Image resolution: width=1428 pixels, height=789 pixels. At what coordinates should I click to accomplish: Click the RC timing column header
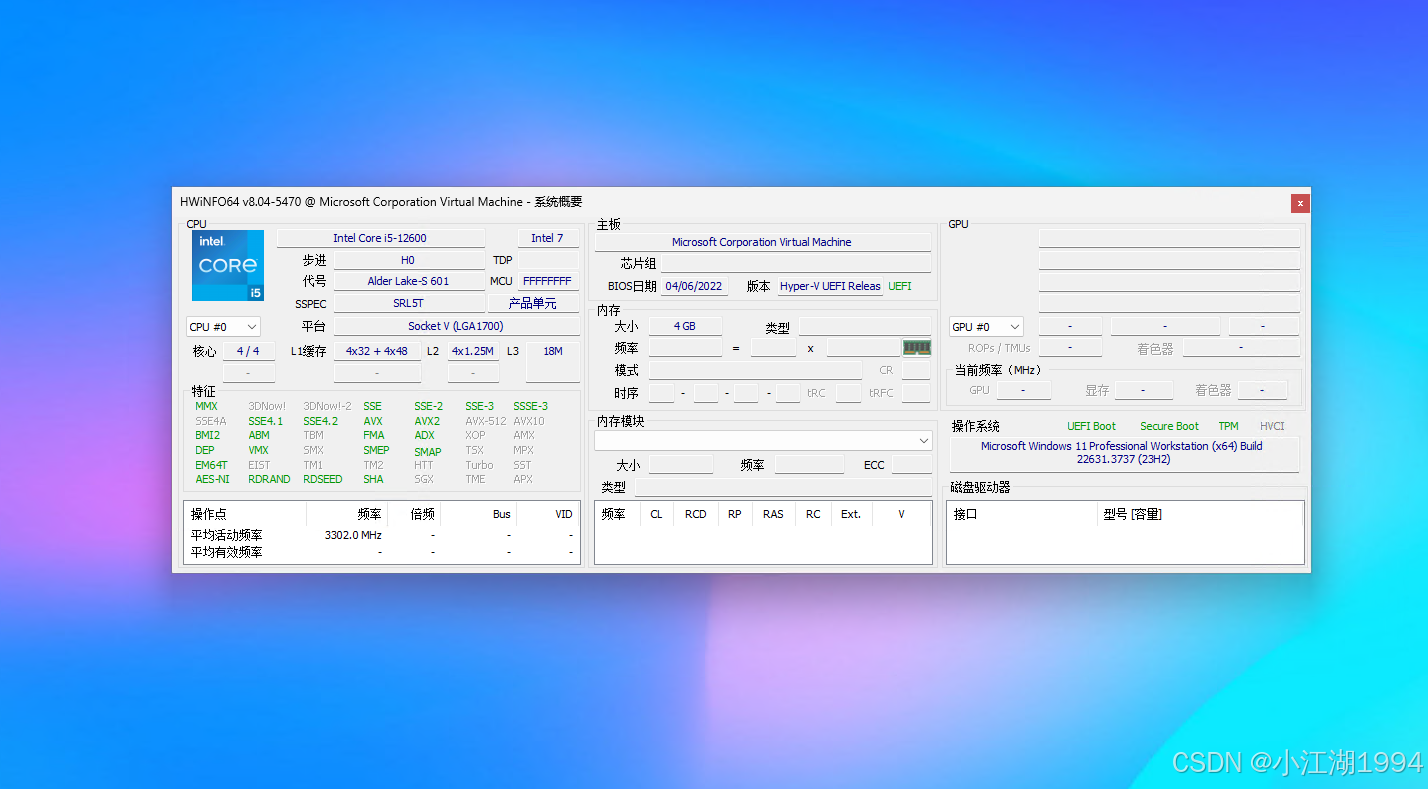point(813,514)
